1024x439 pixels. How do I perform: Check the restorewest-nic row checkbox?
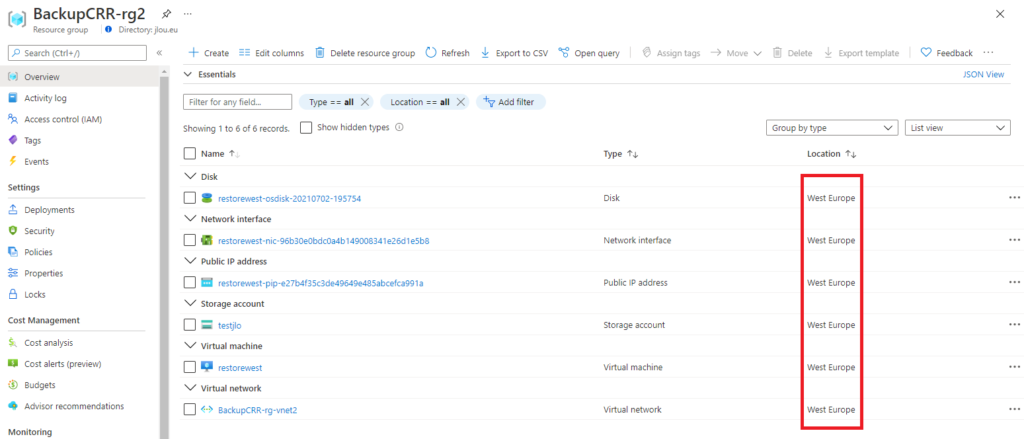point(190,240)
